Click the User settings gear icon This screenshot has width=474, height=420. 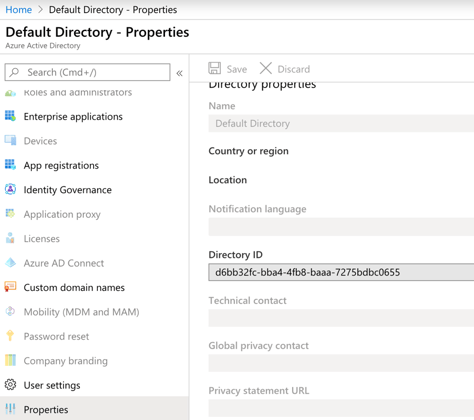10,385
